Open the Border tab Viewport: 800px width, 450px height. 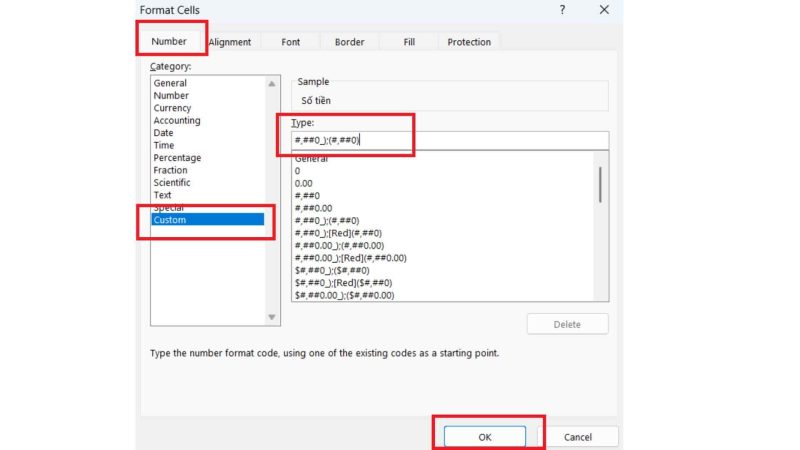349,42
